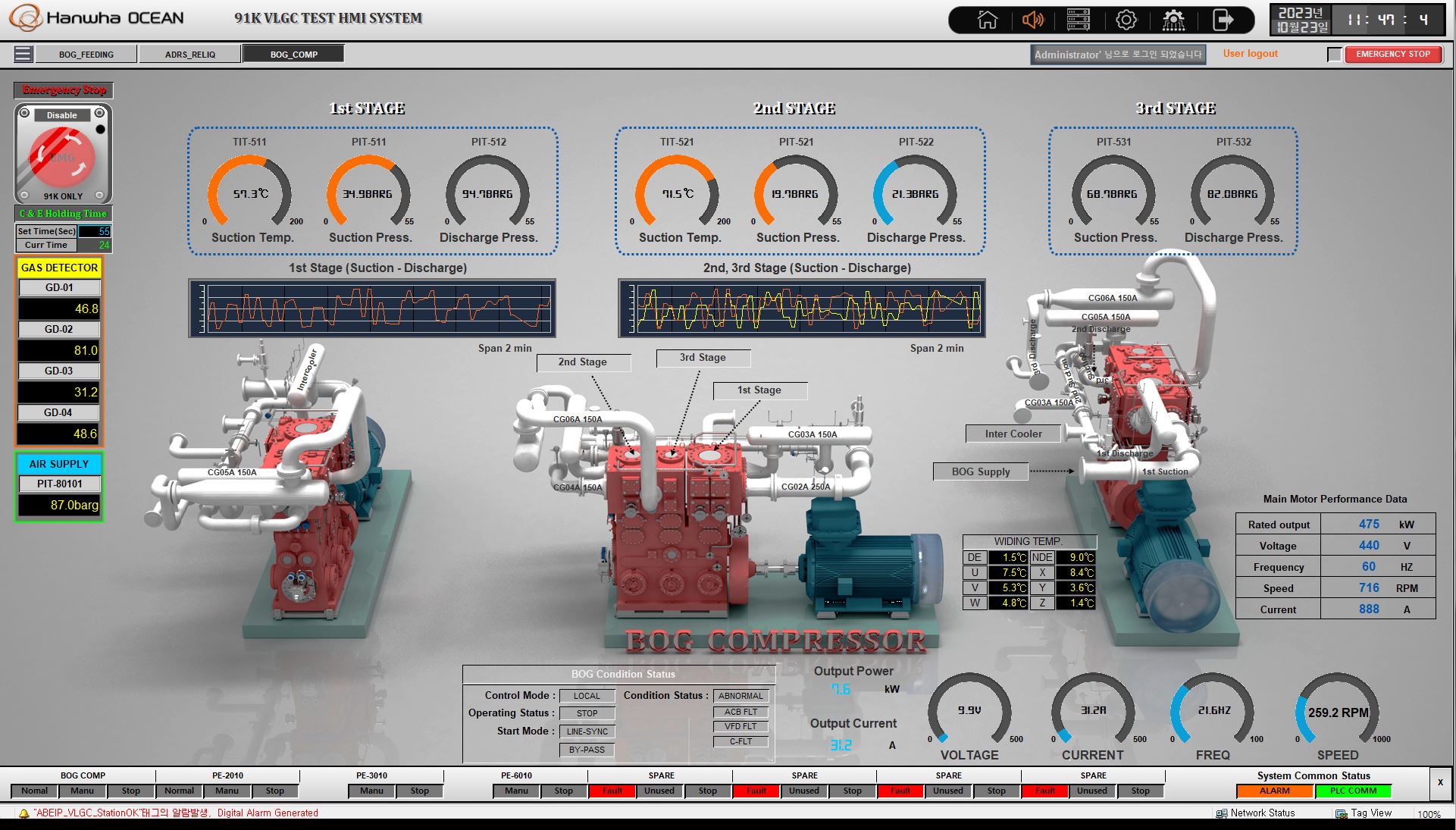Screen dimensions: 1456x830
Task: Open the server rack icon
Action: click(1079, 20)
